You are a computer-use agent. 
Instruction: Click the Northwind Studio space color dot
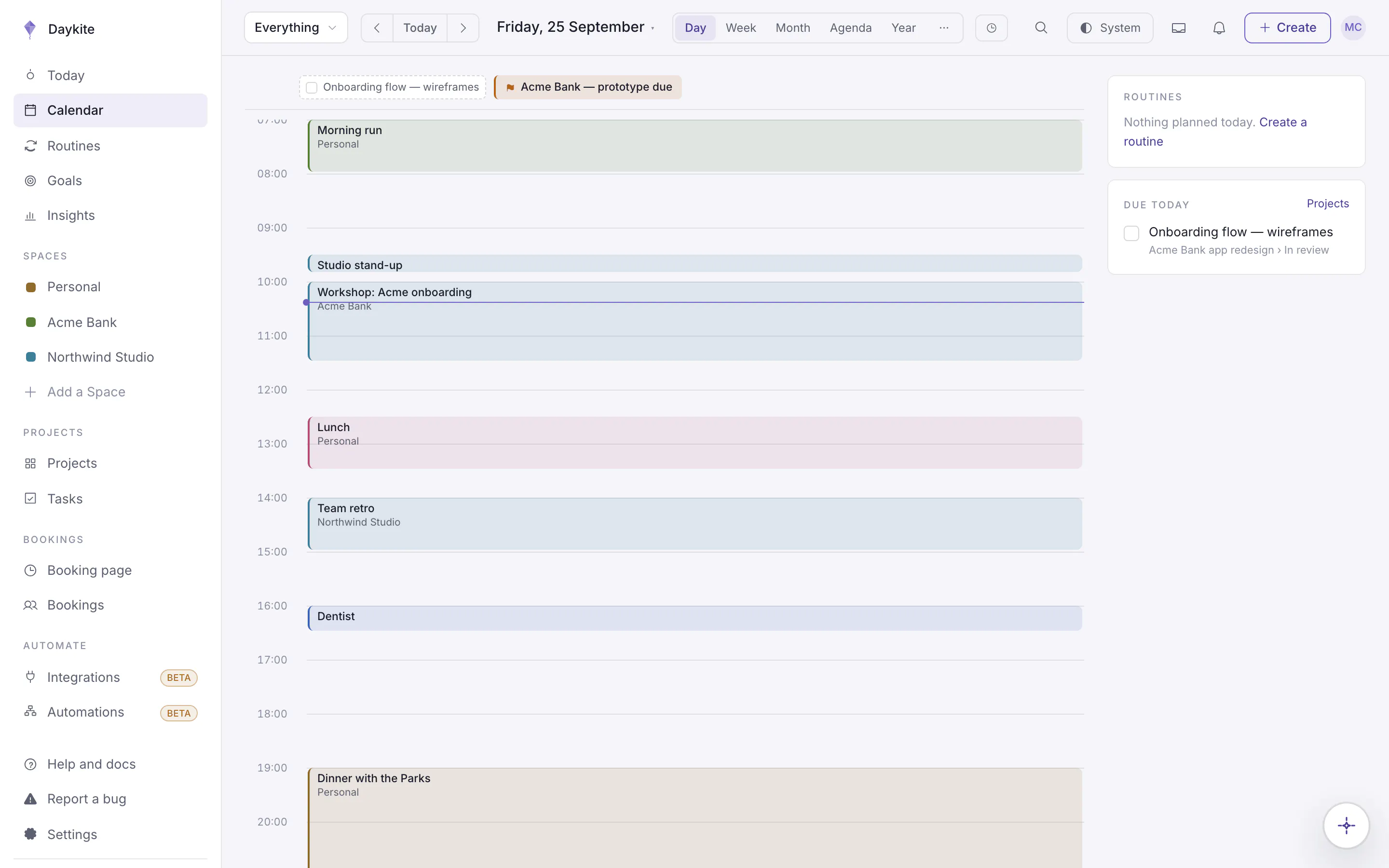pos(31,357)
